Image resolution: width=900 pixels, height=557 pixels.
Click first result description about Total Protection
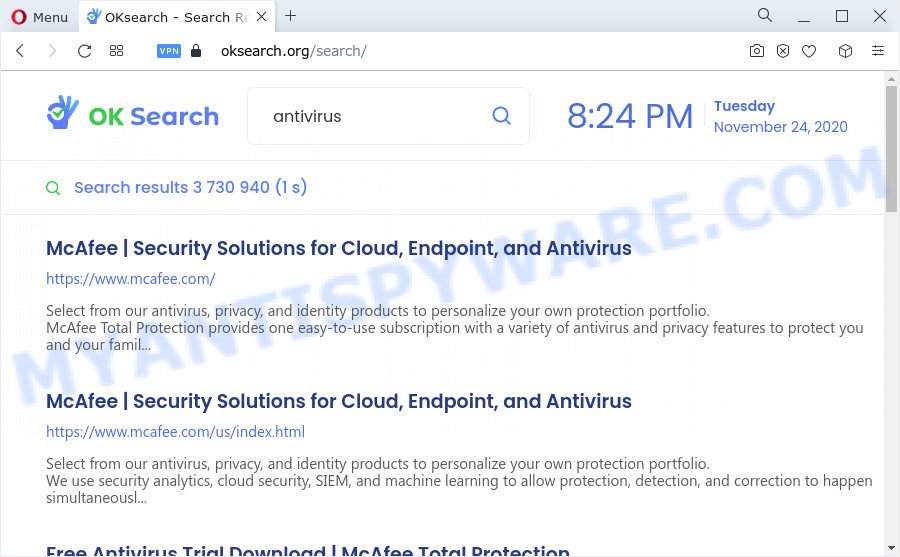tap(455, 328)
